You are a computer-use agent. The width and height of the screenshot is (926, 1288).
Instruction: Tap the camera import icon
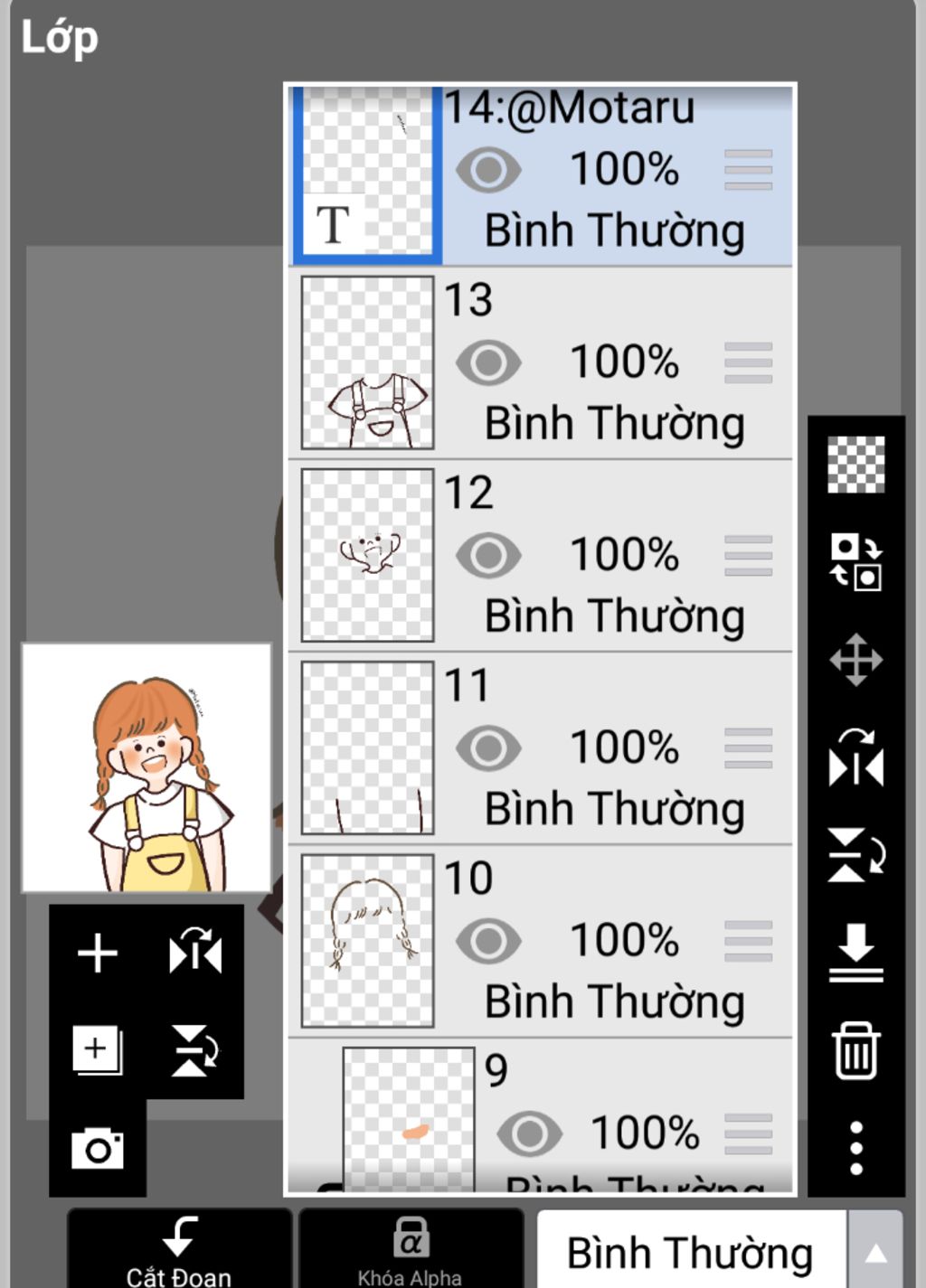(x=97, y=1148)
